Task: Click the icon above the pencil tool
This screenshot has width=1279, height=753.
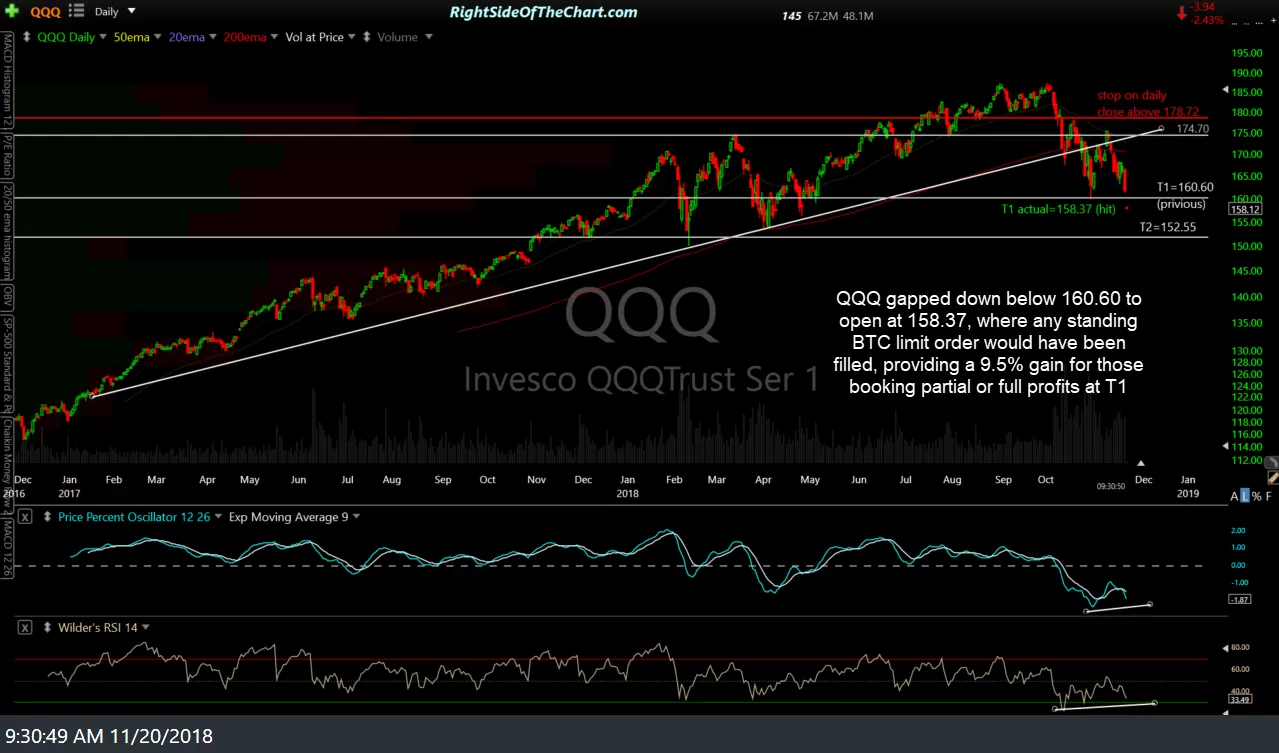Action: pos(1271,463)
